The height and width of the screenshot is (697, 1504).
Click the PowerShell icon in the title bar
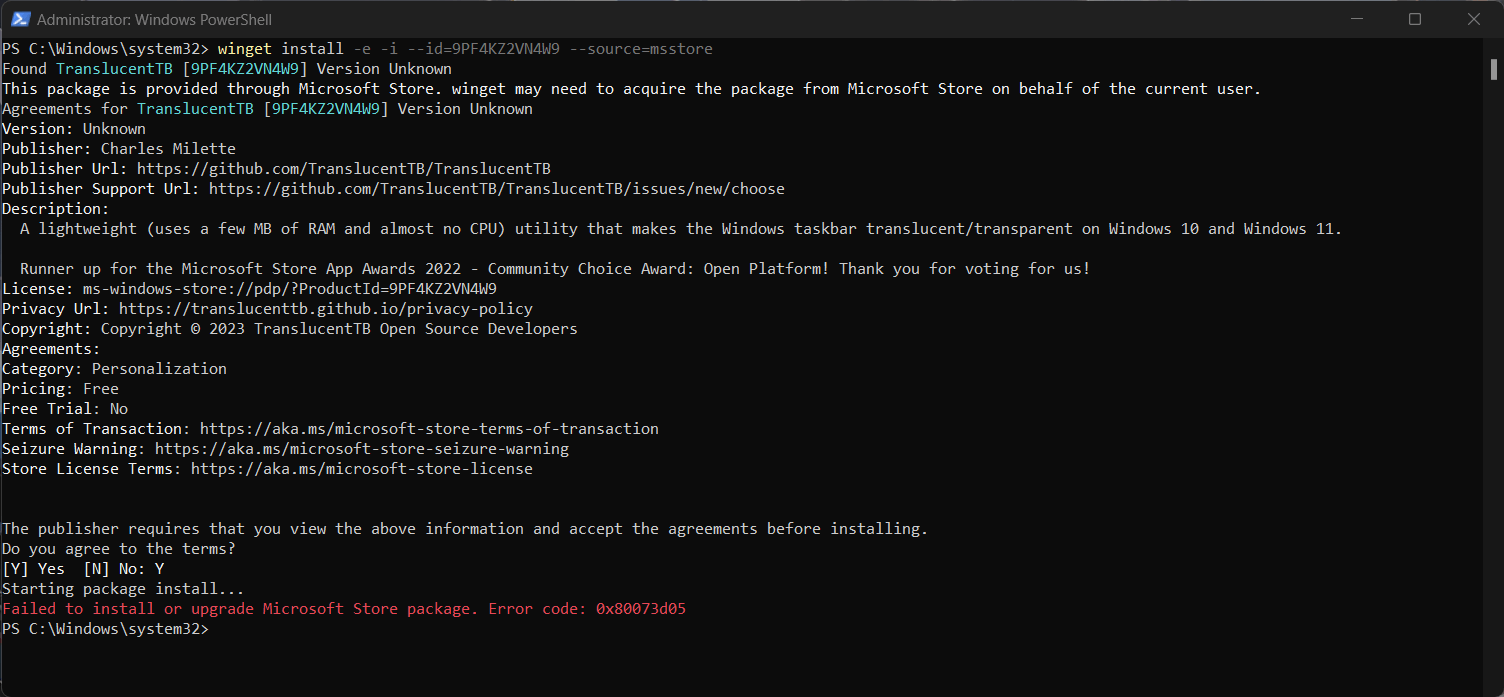(20, 19)
